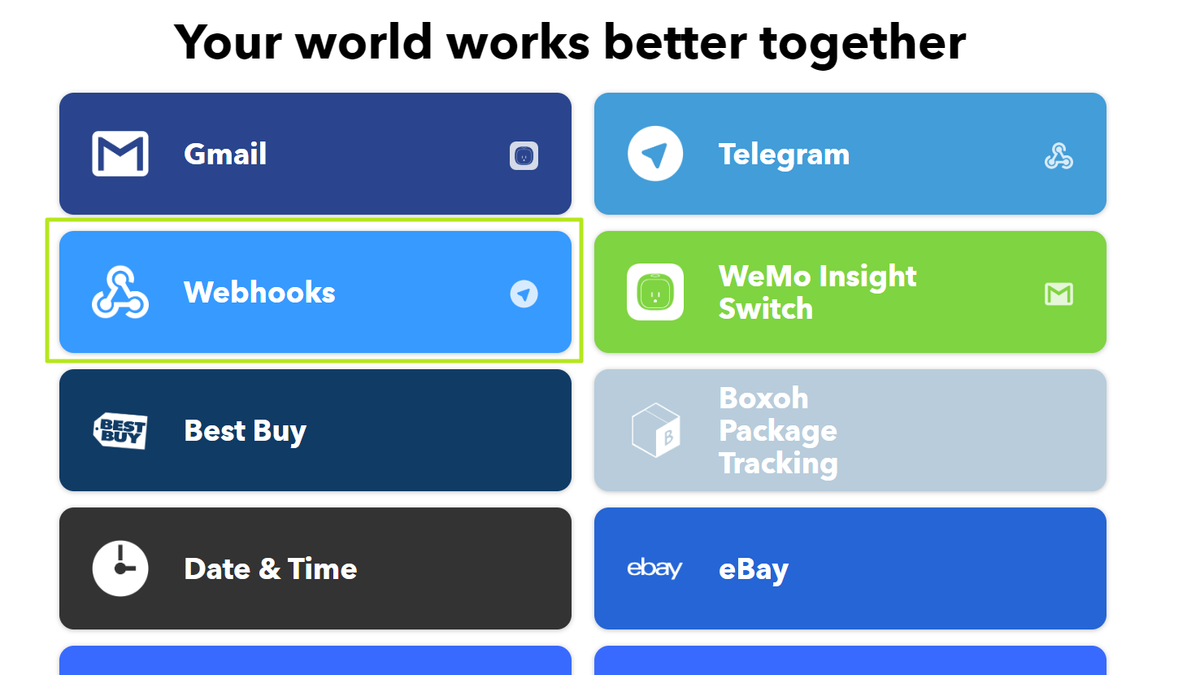Screen dimensions: 1200x675
Task: Click the small outlet icon on Gmail tile
Action: (524, 155)
